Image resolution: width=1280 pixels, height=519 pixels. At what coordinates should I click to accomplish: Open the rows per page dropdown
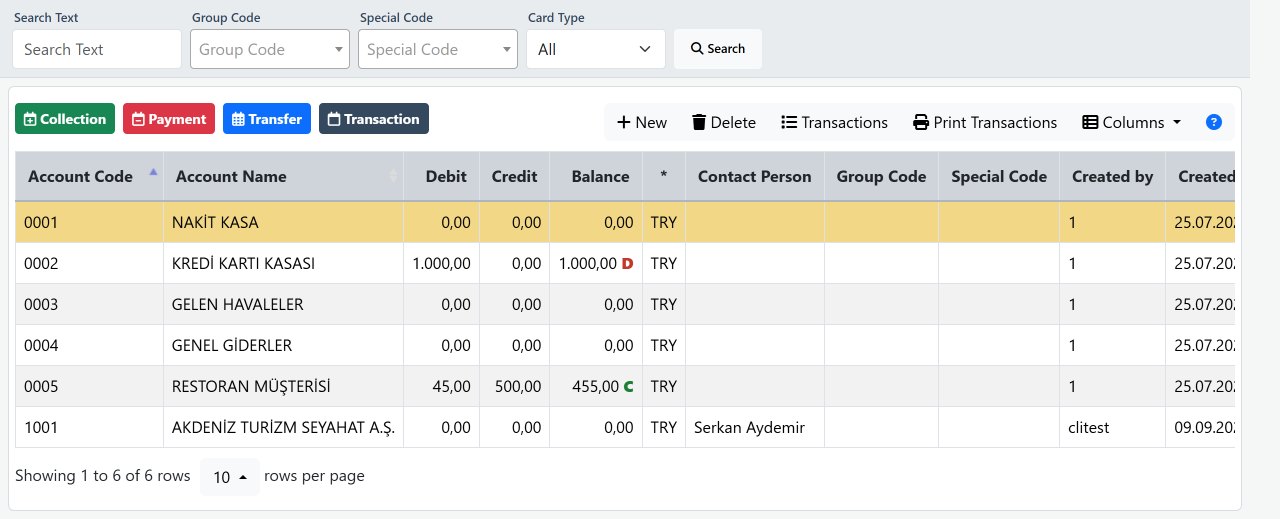[x=230, y=477]
